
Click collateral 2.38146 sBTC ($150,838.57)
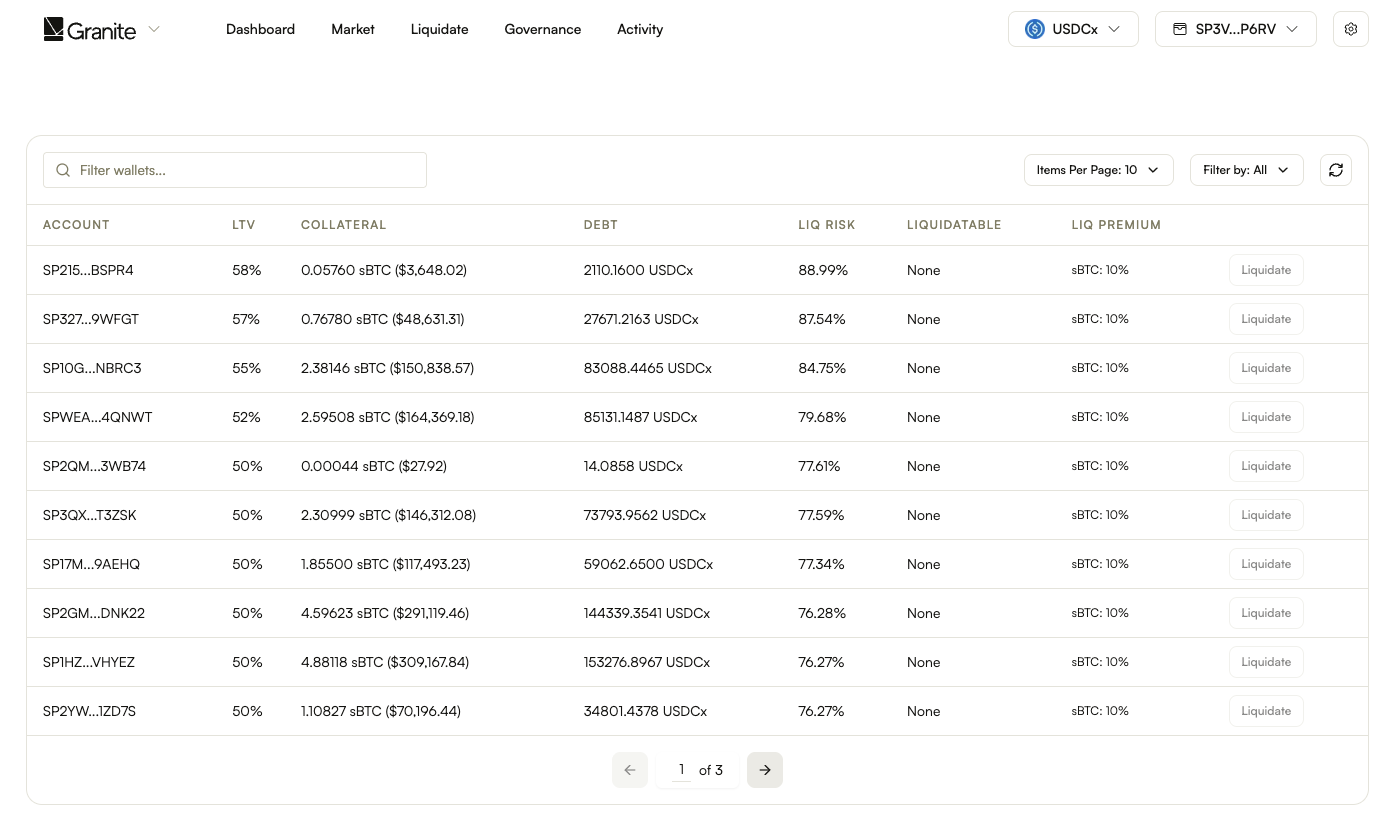tap(387, 368)
